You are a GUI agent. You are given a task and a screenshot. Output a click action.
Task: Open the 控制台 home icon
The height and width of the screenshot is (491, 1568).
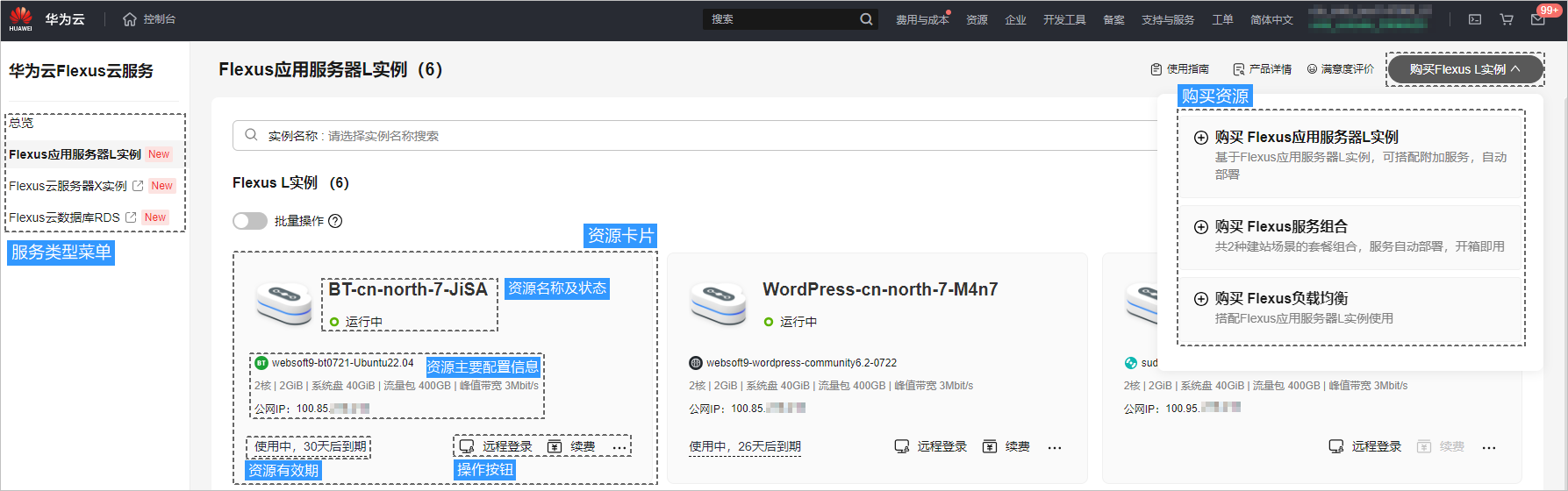tap(130, 19)
